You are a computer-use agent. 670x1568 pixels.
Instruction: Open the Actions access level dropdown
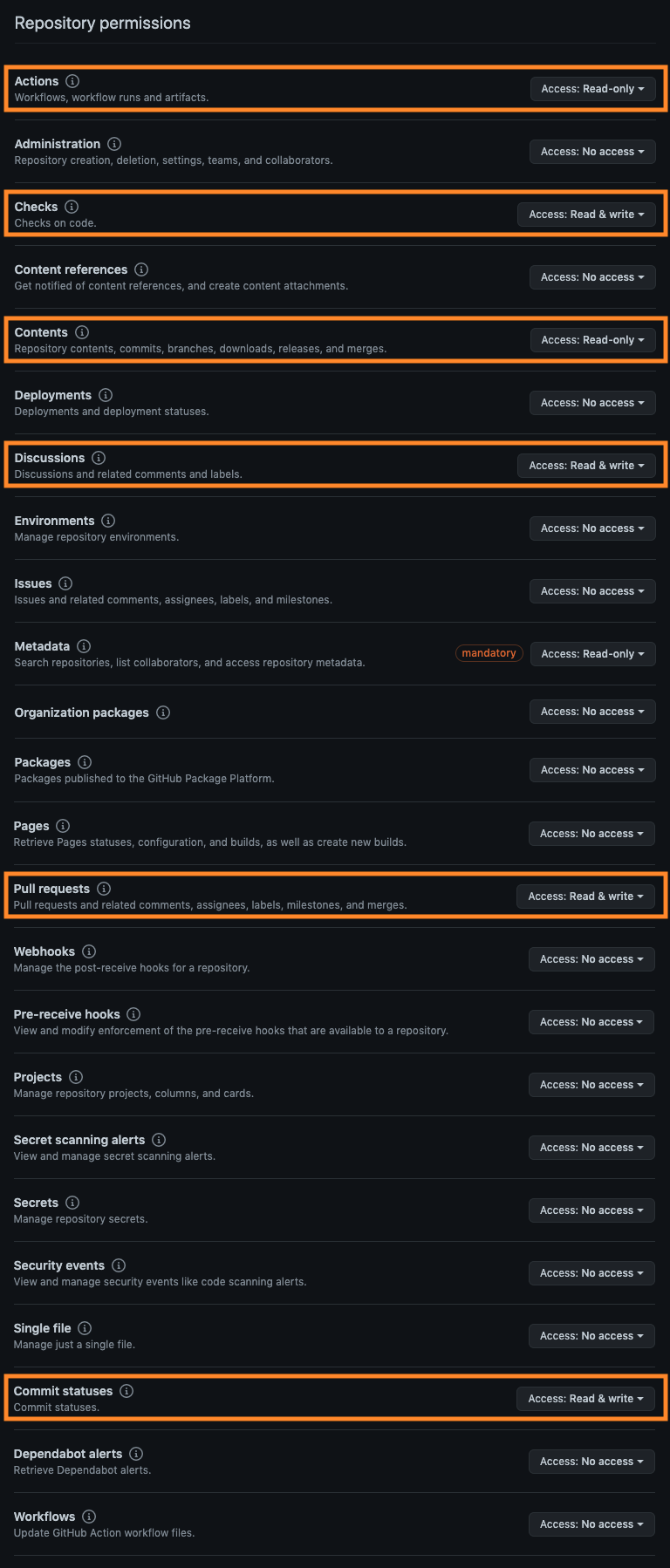[x=592, y=88]
